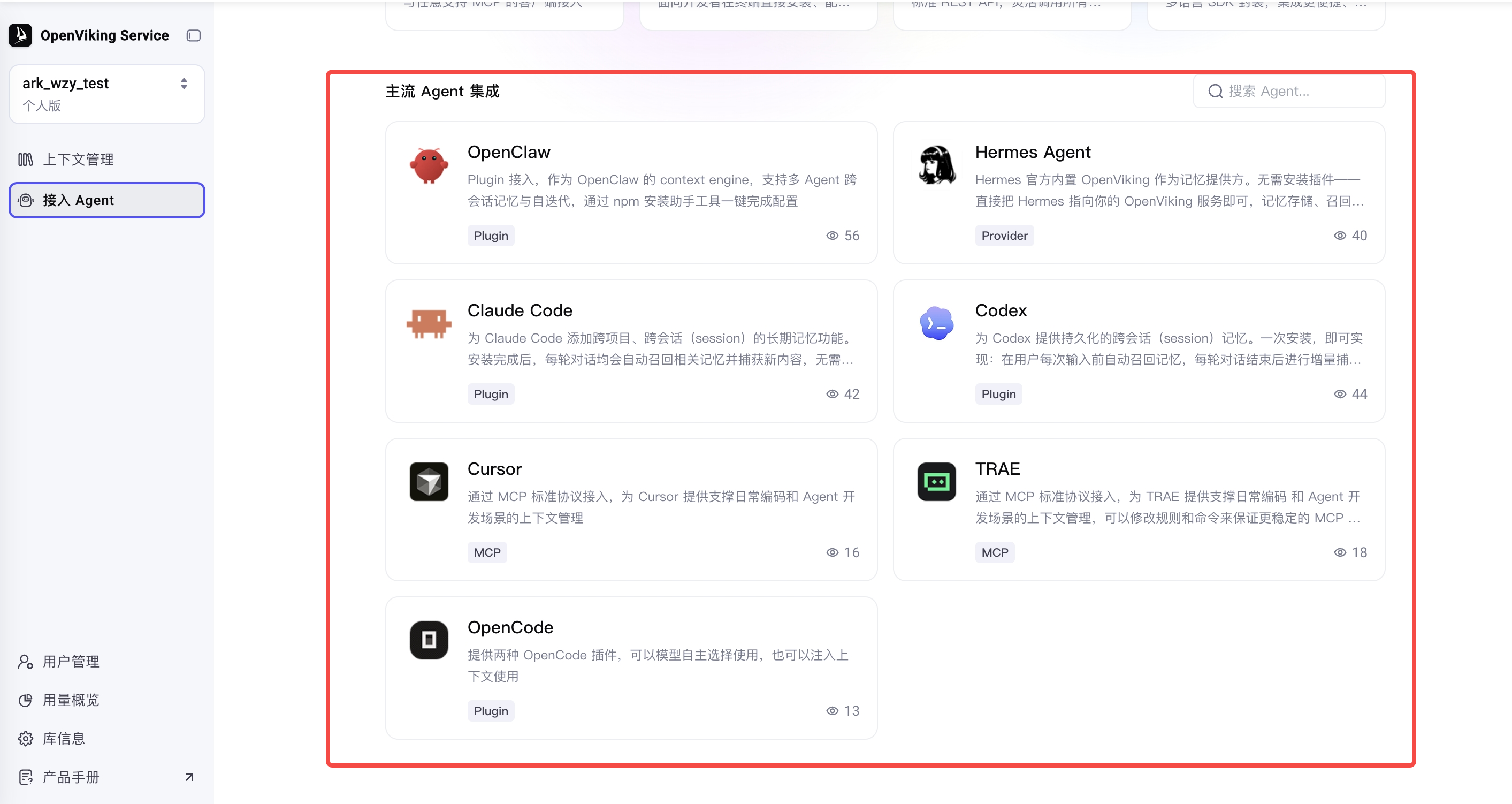The height and width of the screenshot is (804, 1512).
Task: Click the MCP tag on Cursor card
Action: [487, 552]
